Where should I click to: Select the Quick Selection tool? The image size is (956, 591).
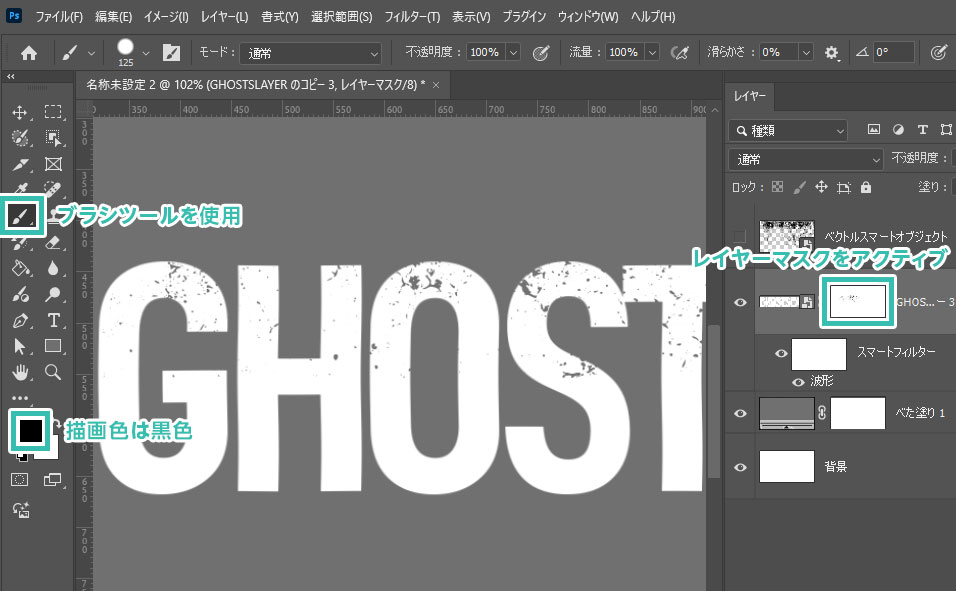(x=20, y=138)
